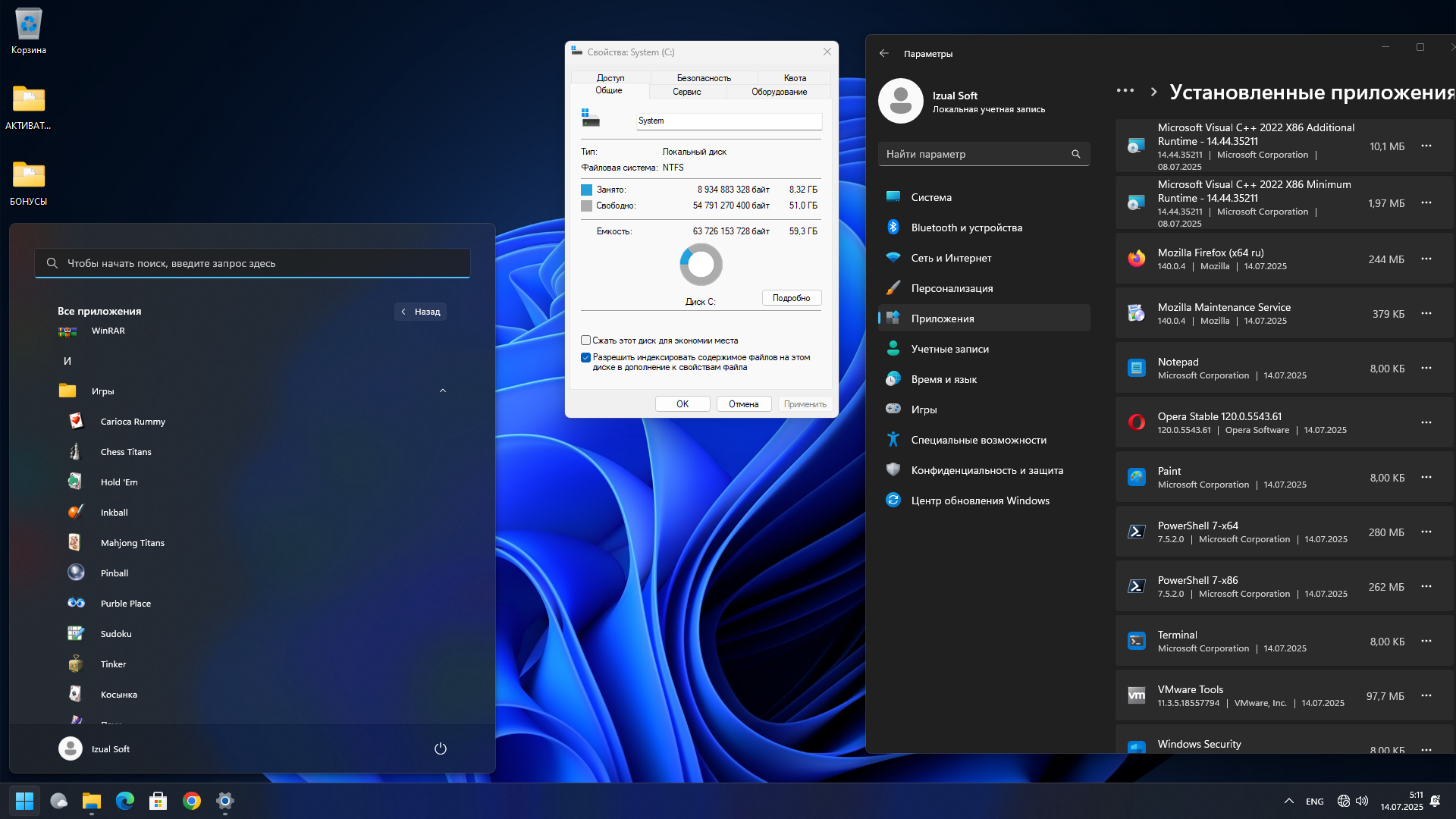The height and width of the screenshot is (819, 1456).
Task: Open File Explorer from the taskbar
Action: coord(92,801)
